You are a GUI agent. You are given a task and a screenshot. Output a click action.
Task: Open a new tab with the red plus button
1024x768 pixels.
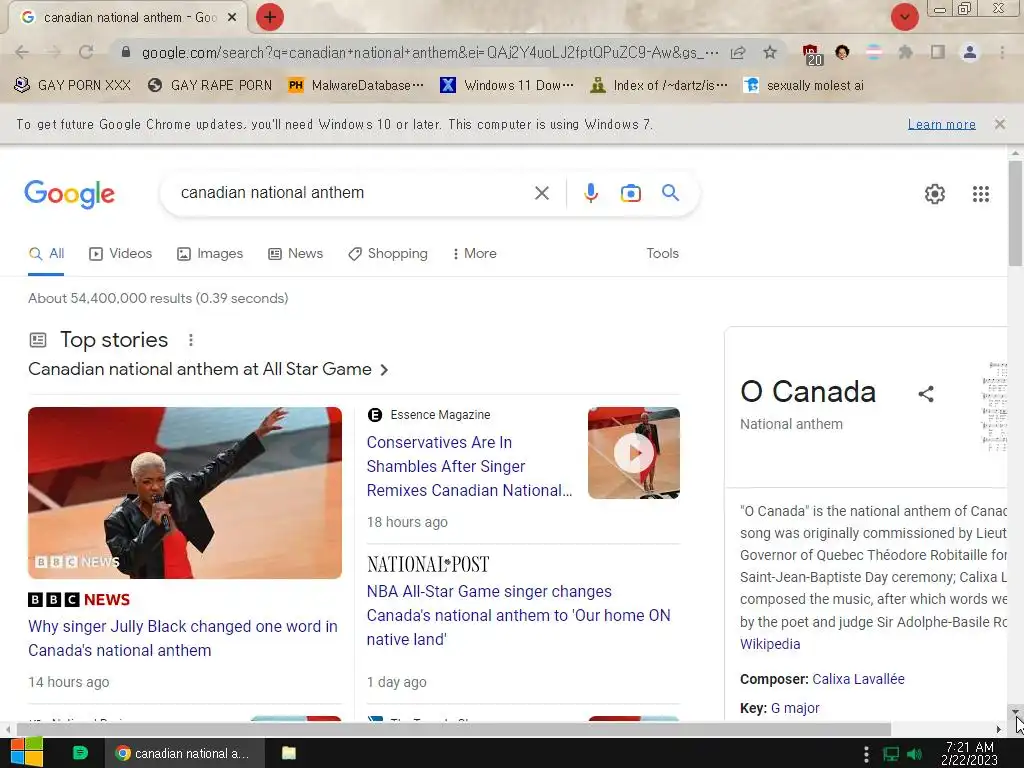coord(270,17)
